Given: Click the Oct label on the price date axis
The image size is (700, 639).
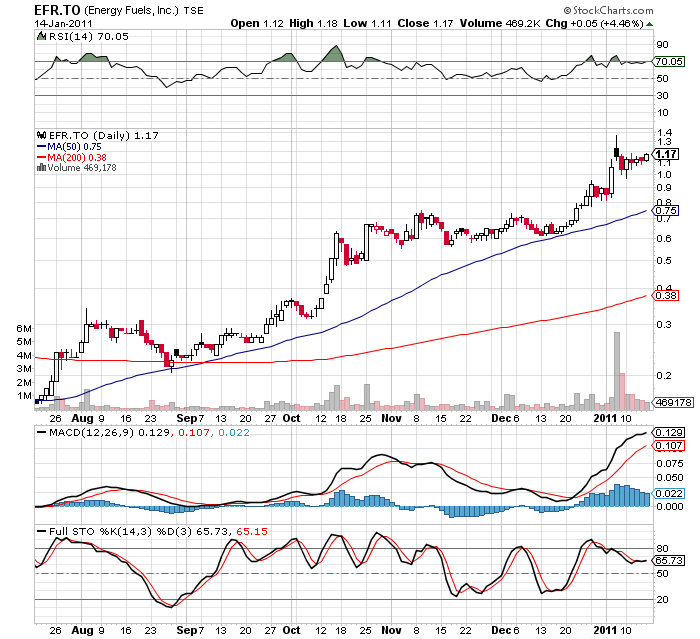Looking at the screenshot, I should (x=291, y=417).
